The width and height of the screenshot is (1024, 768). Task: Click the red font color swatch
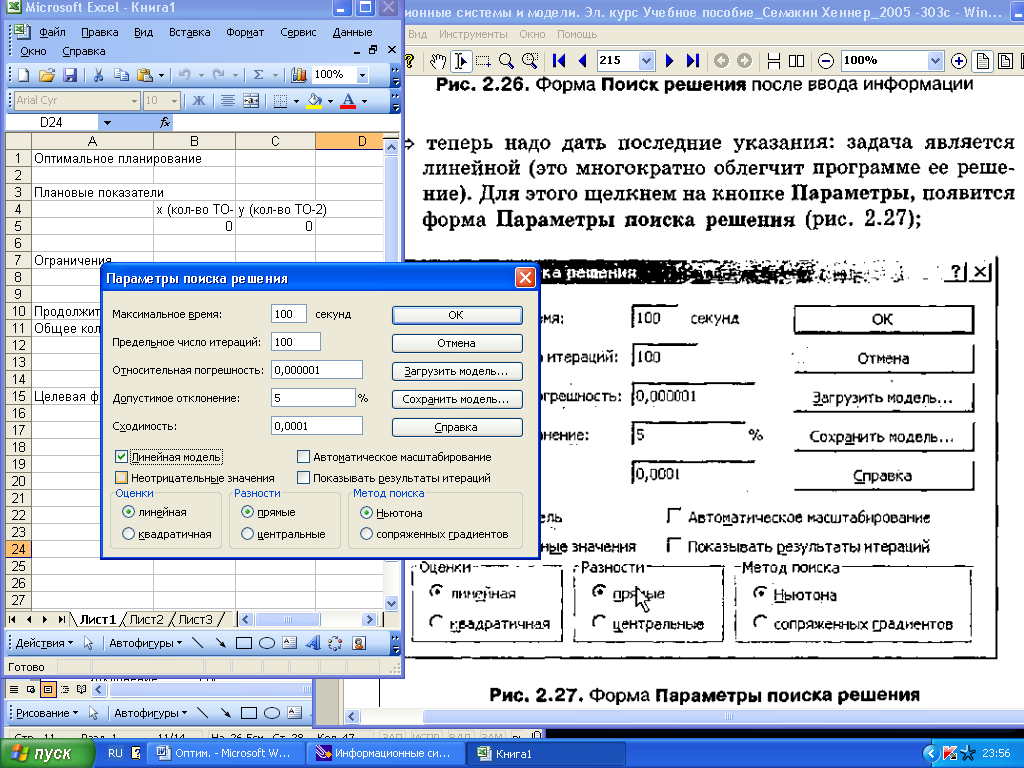point(348,101)
